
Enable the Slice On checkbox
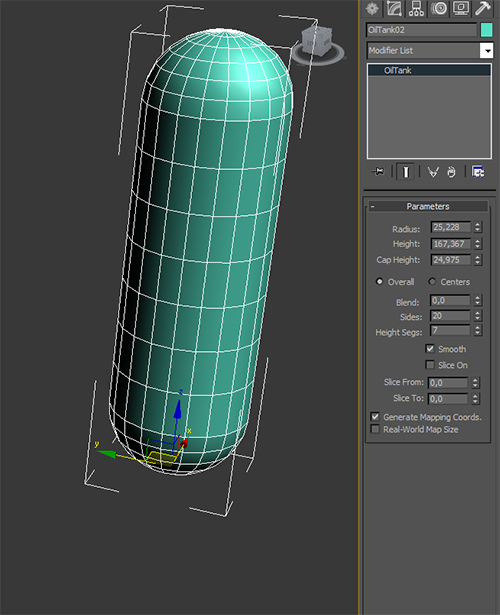[430, 365]
